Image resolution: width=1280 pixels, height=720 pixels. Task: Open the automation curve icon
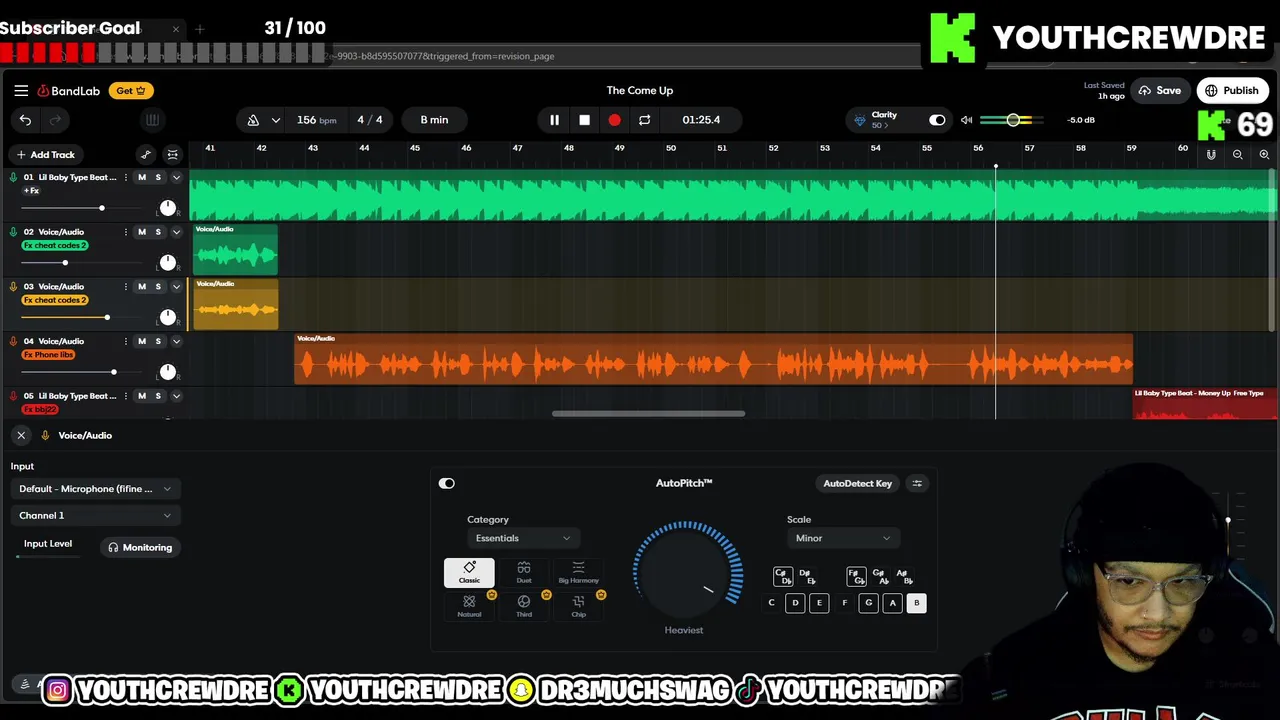[x=146, y=155]
